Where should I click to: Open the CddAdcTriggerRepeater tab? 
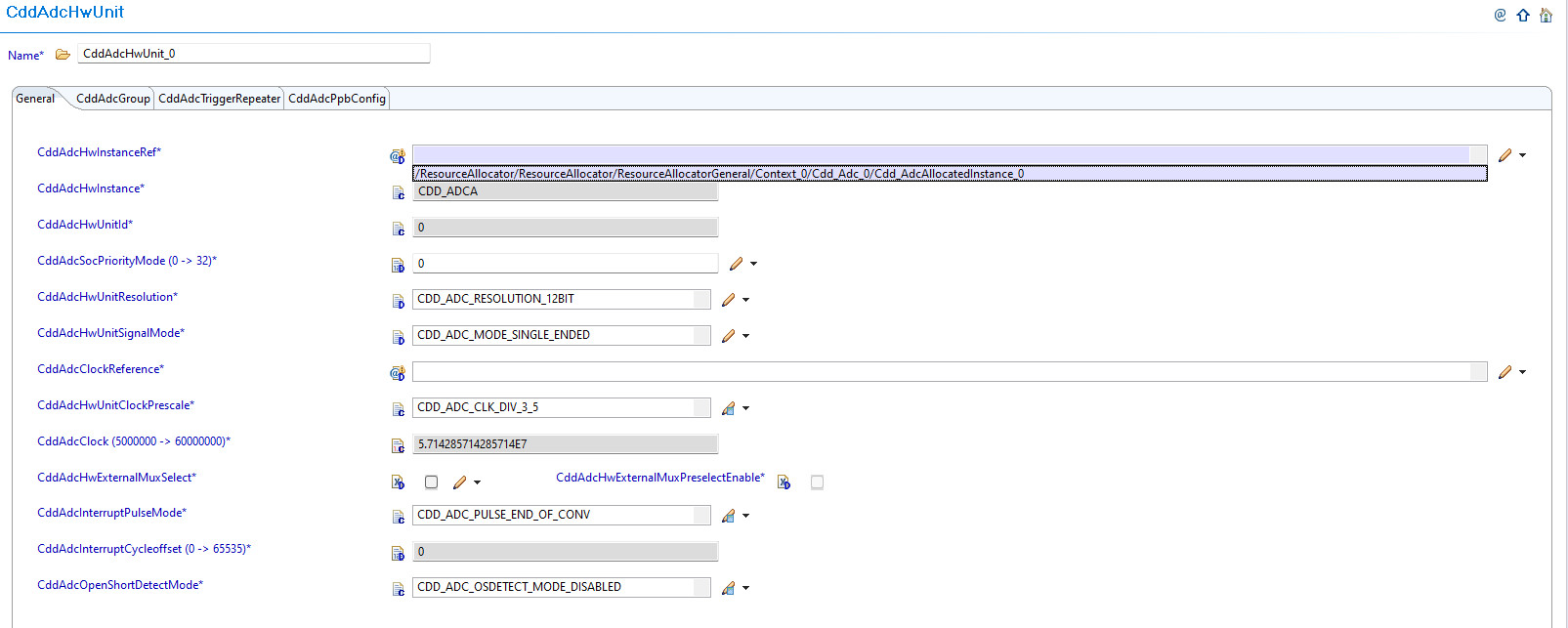pyautogui.click(x=219, y=99)
